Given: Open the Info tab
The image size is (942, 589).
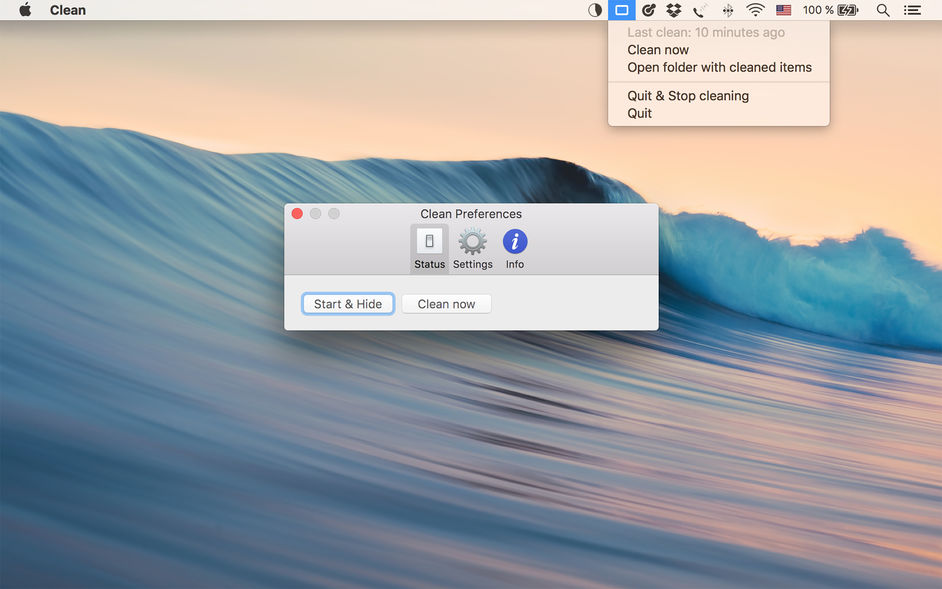Looking at the screenshot, I should tap(515, 249).
